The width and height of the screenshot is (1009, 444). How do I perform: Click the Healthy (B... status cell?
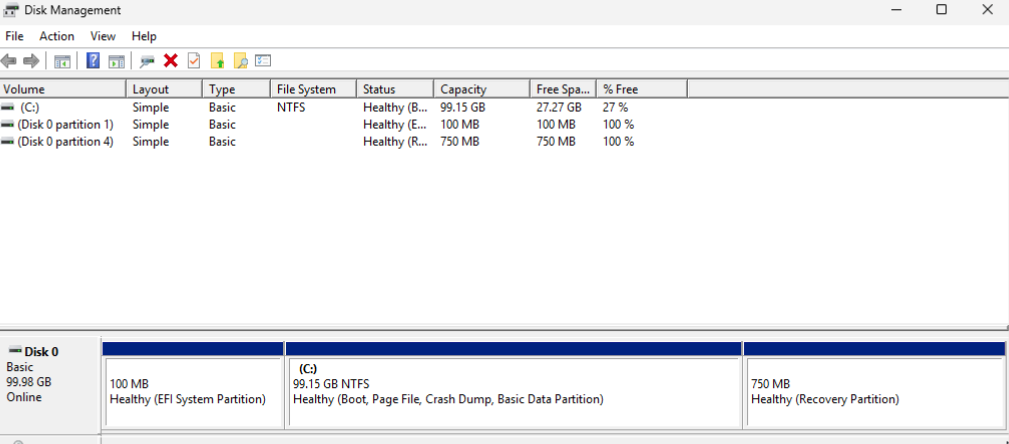click(395, 107)
